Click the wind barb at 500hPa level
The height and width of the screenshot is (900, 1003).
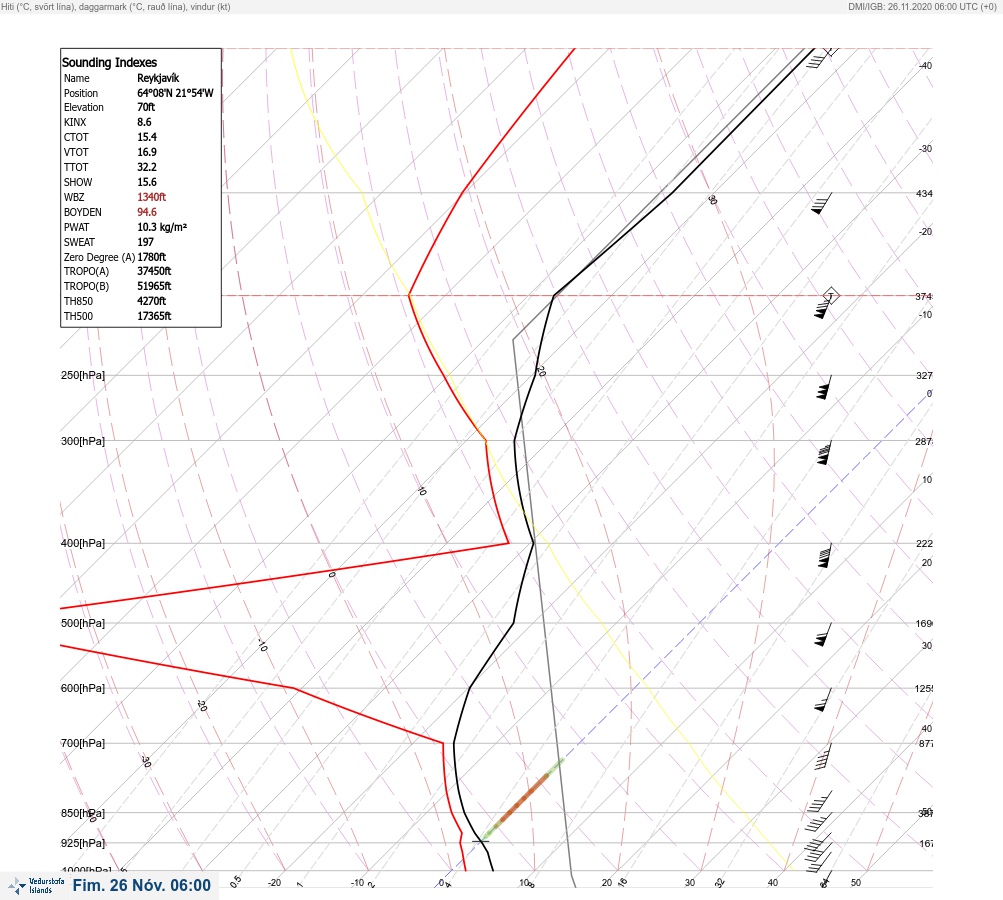pyautogui.click(x=823, y=635)
